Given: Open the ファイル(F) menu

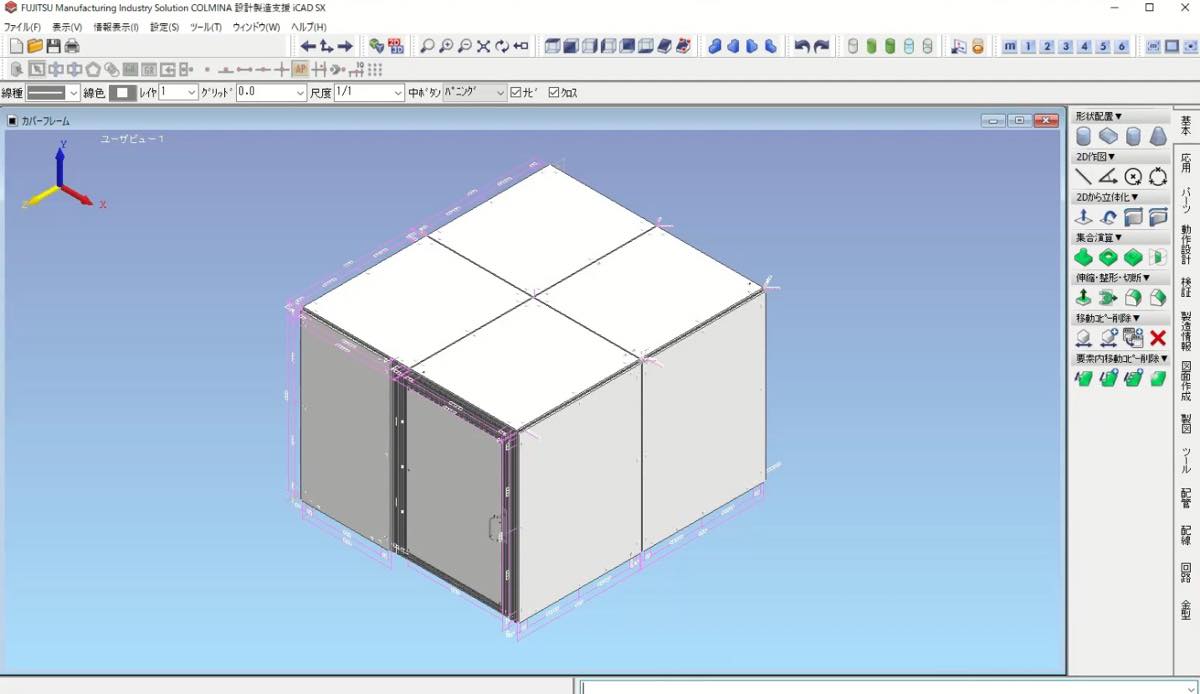Looking at the screenshot, I should [23, 27].
